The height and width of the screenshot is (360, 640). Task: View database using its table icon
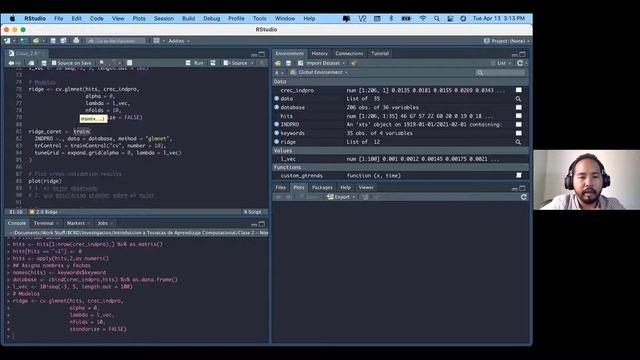[519, 107]
